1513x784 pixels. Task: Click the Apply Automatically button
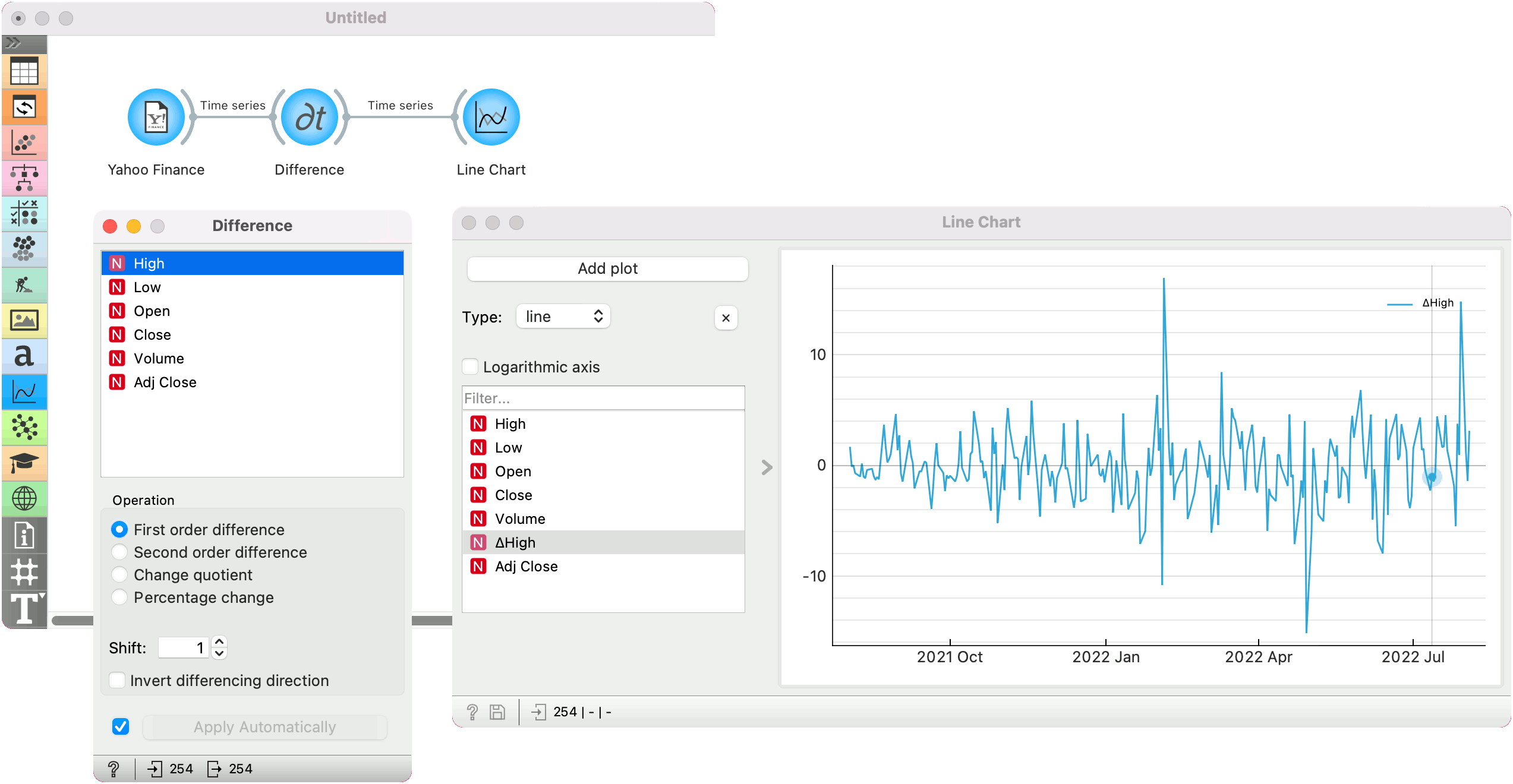[265, 727]
